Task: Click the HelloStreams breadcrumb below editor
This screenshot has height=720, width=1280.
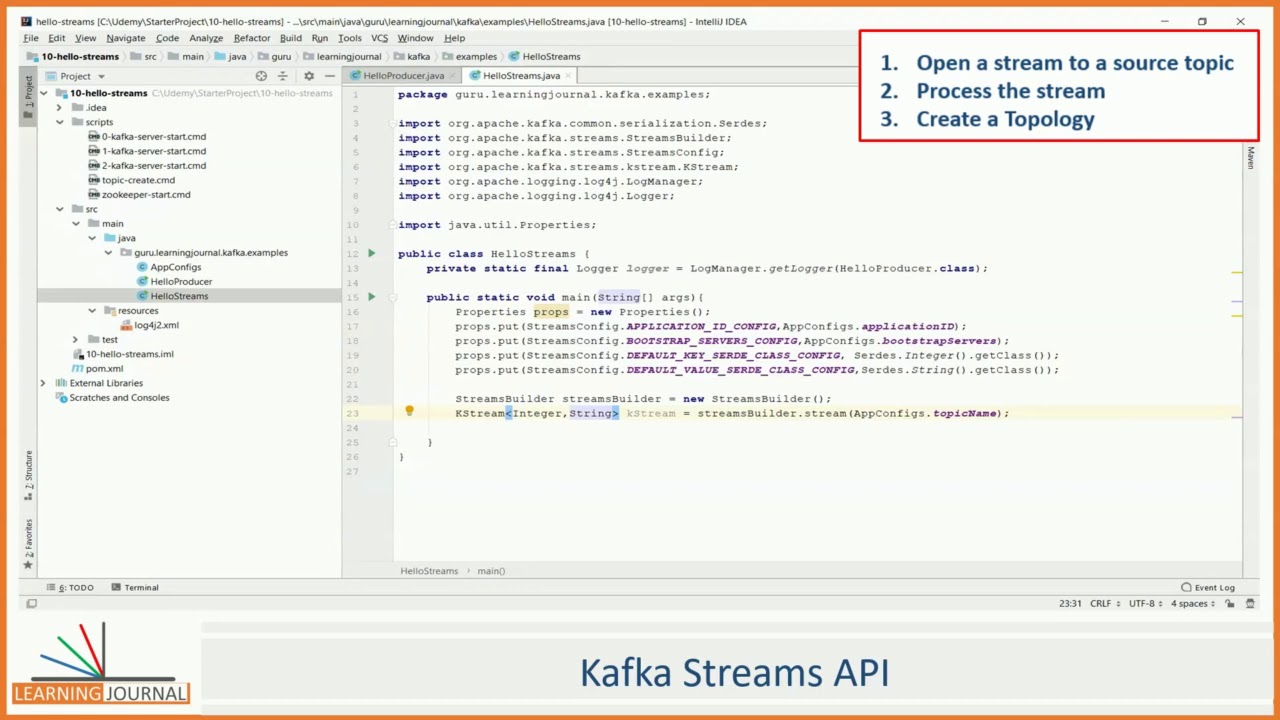Action: [429, 571]
